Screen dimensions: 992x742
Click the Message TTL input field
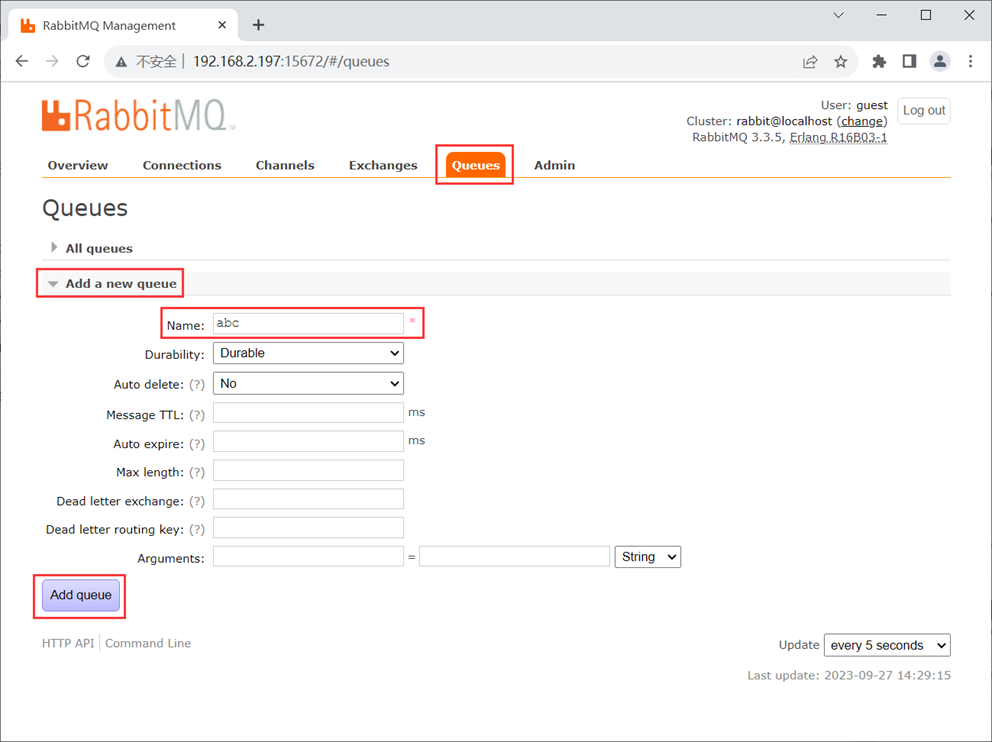pos(308,412)
